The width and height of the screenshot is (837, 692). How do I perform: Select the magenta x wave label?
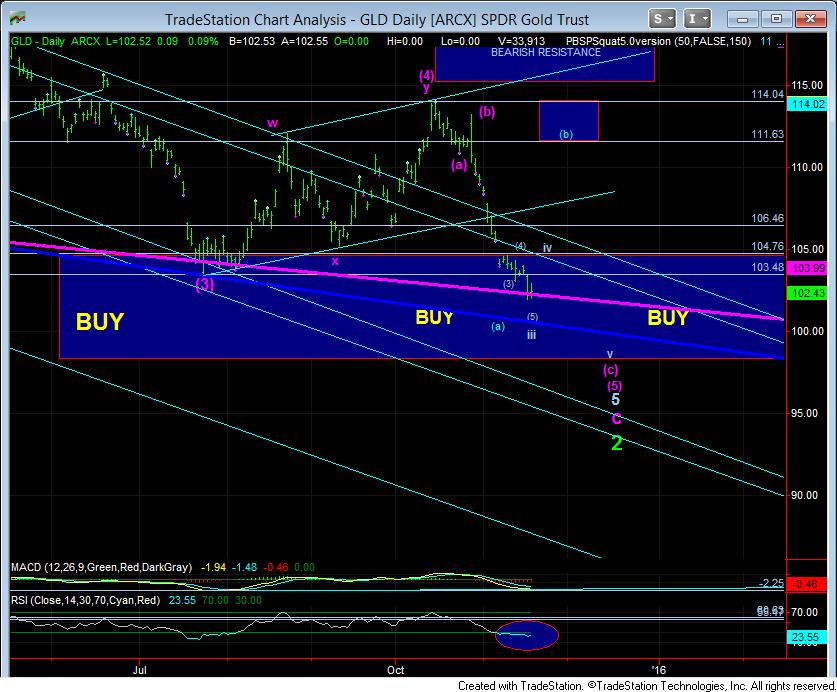pyautogui.click(x=335, y=261)
